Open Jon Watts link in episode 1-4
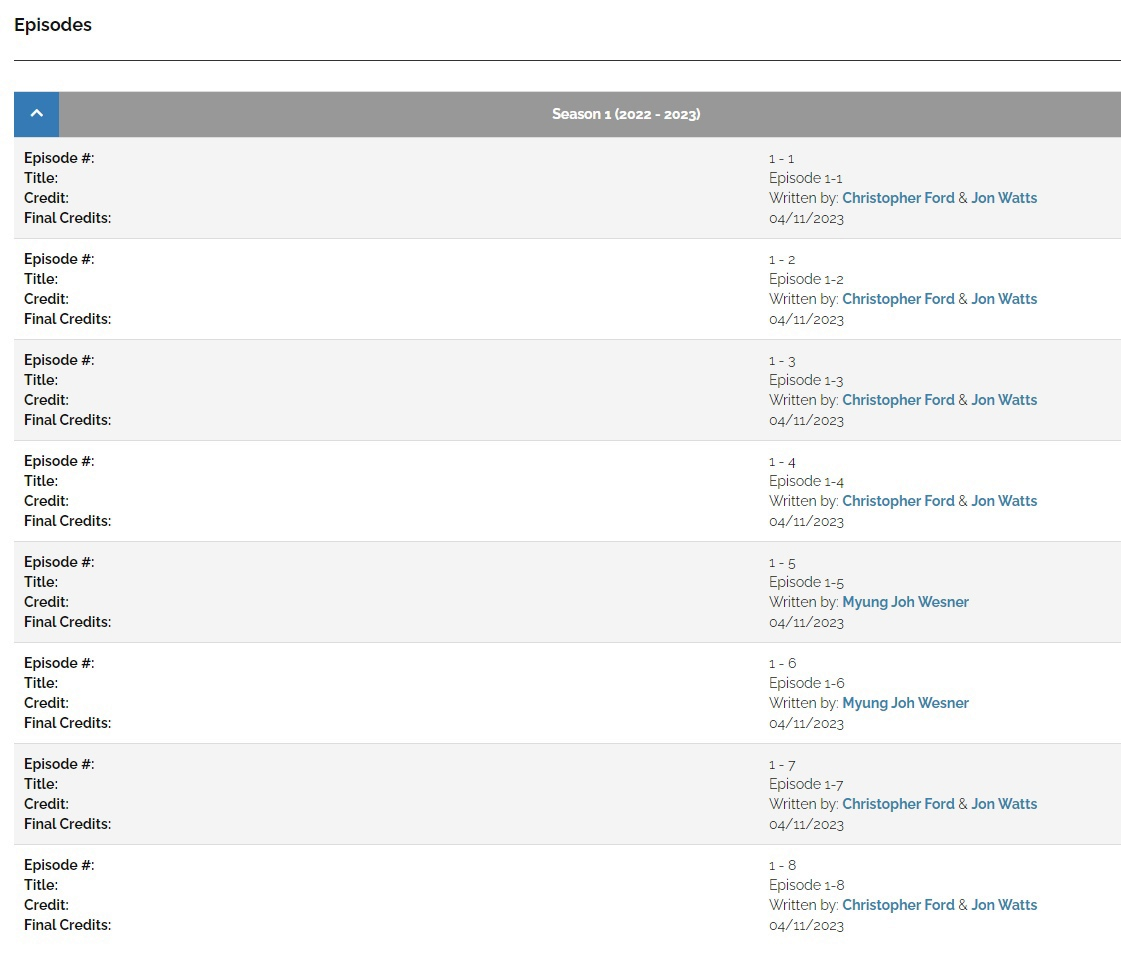Screen dimensions: 1121x973 coord(1004,500)
